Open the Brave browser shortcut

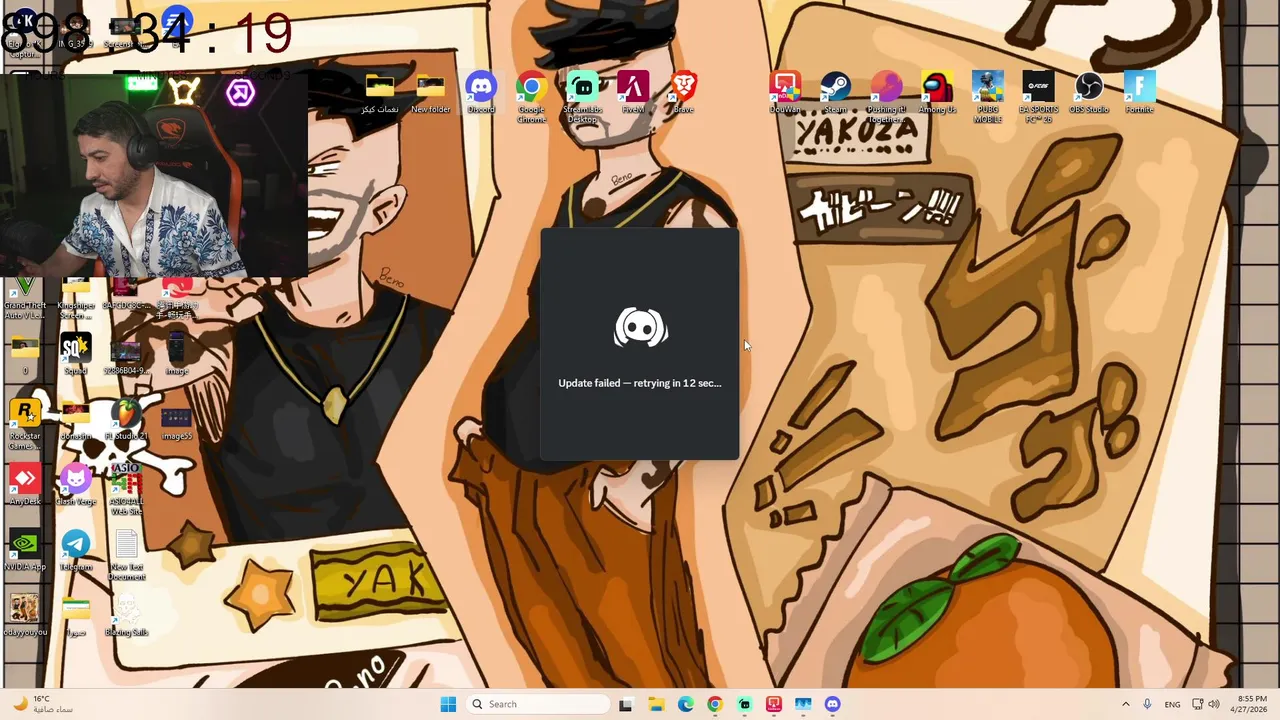click(684, 93)
